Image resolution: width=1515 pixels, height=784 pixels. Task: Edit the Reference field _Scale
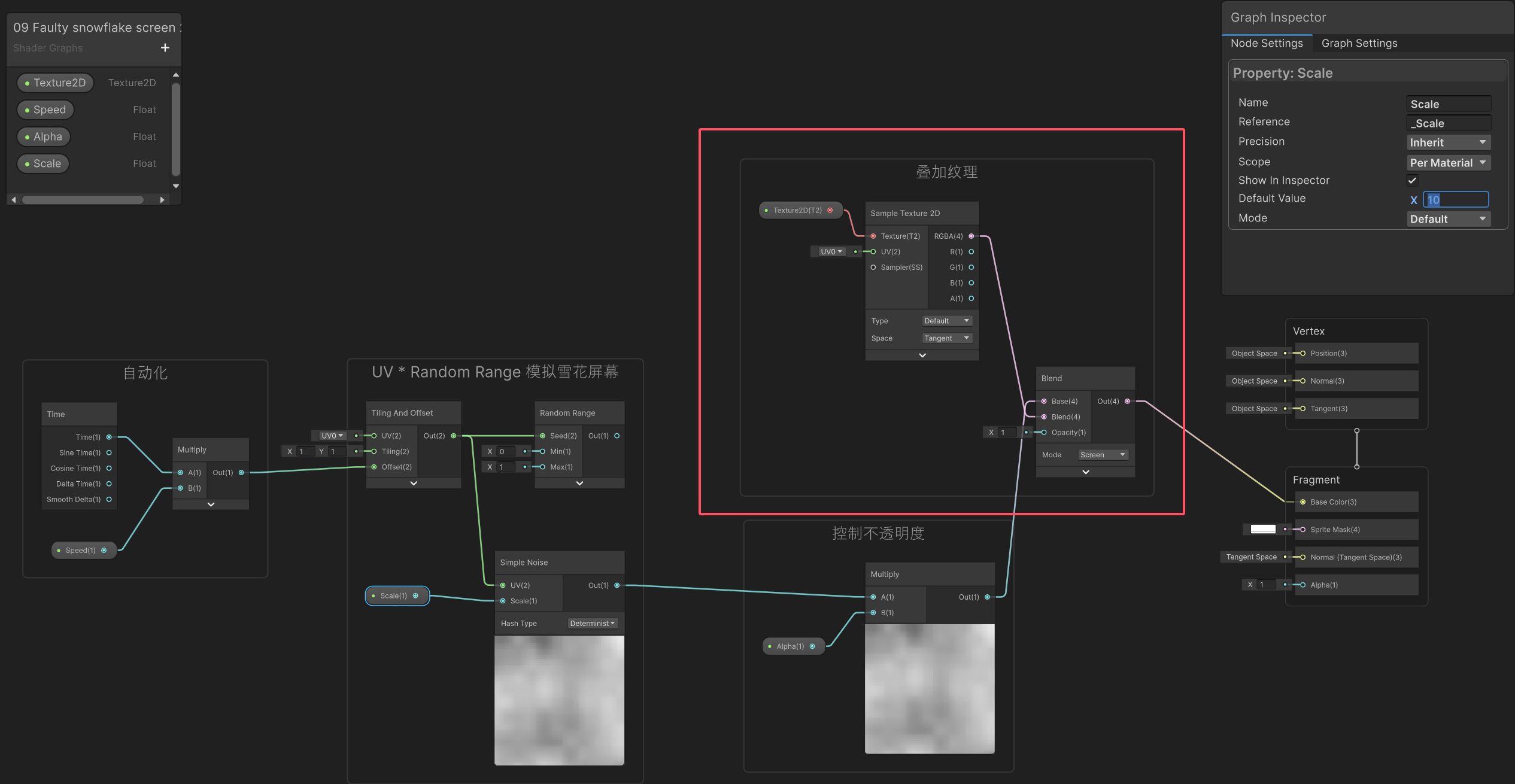click(x=1448, y=123)
